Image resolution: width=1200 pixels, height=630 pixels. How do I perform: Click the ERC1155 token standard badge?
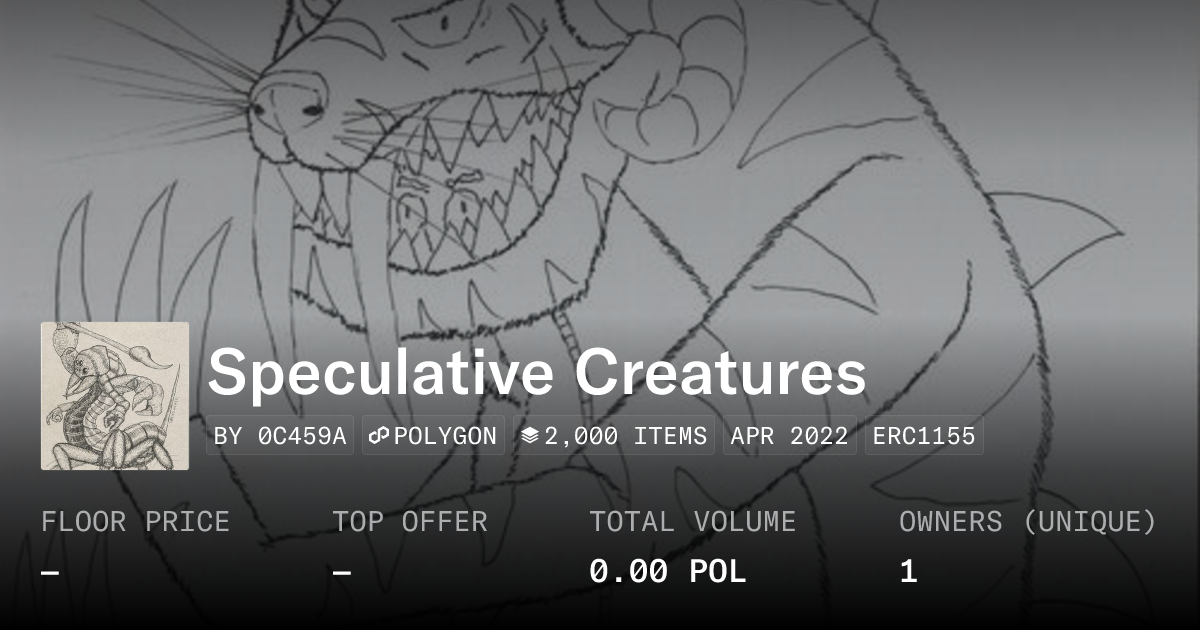click(x=924, y=436)
